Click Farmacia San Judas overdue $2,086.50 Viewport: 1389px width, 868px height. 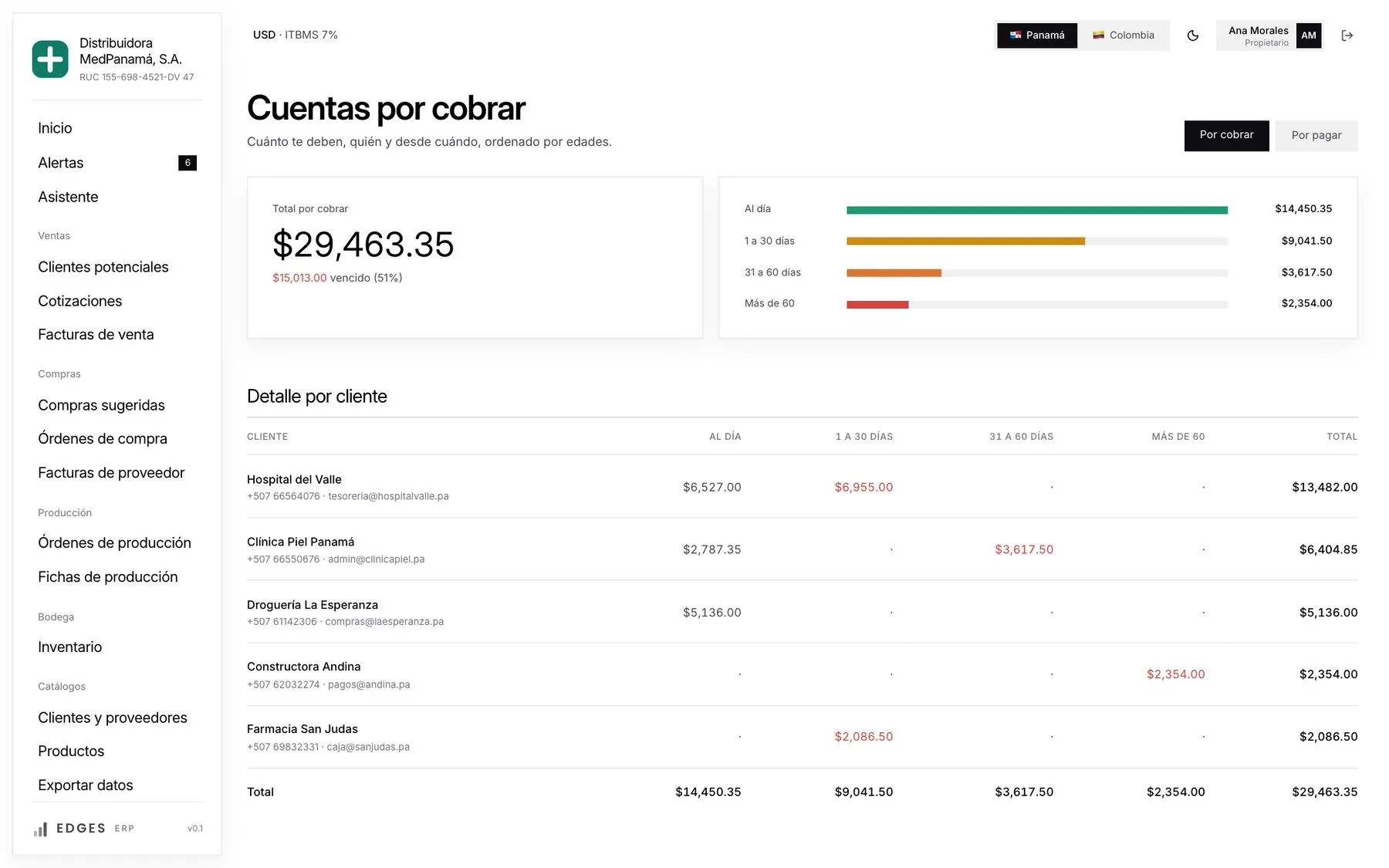coord(863,737)
